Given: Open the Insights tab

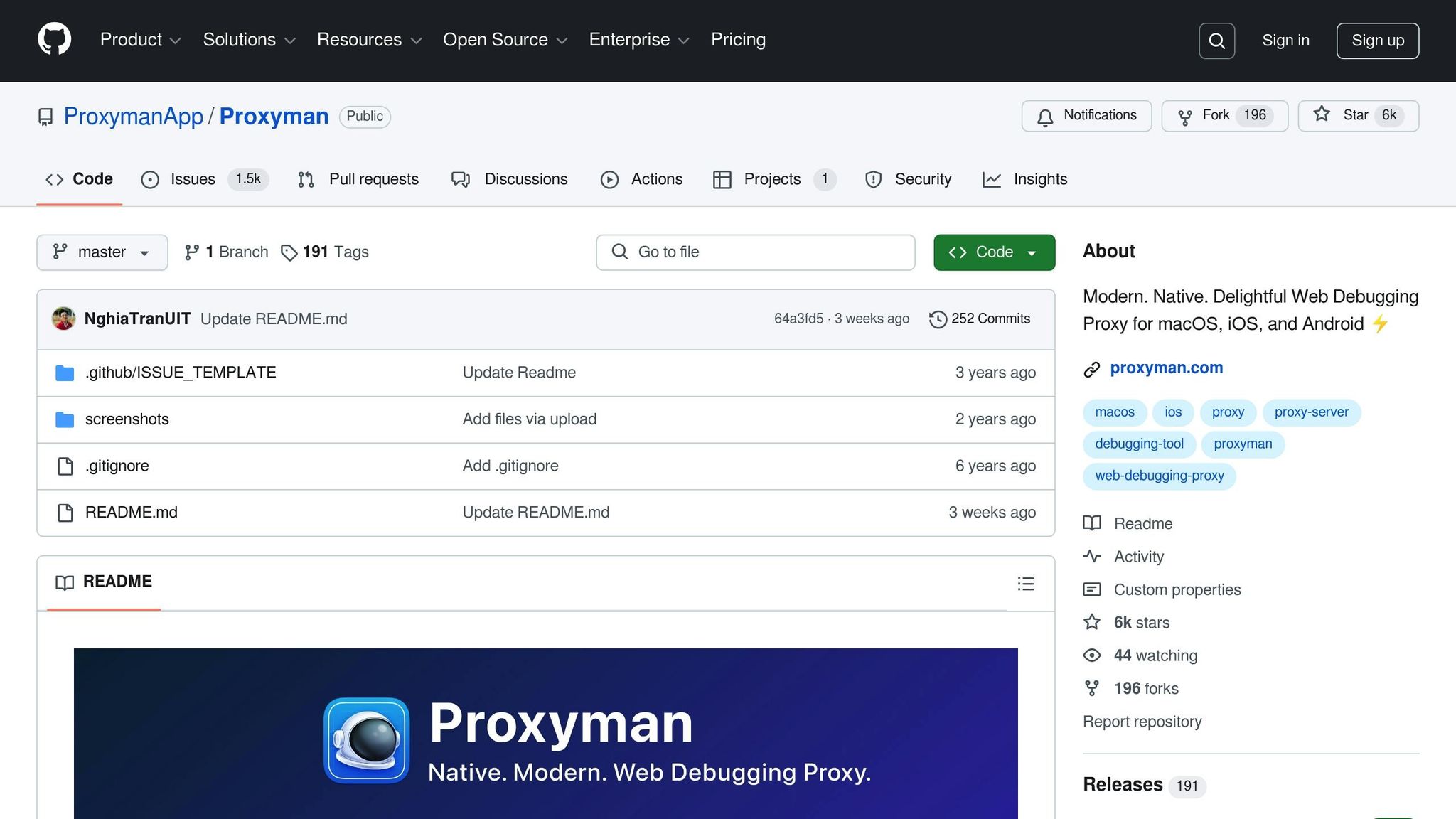Looking at the screenshot, I should [x=1024, y=179].
